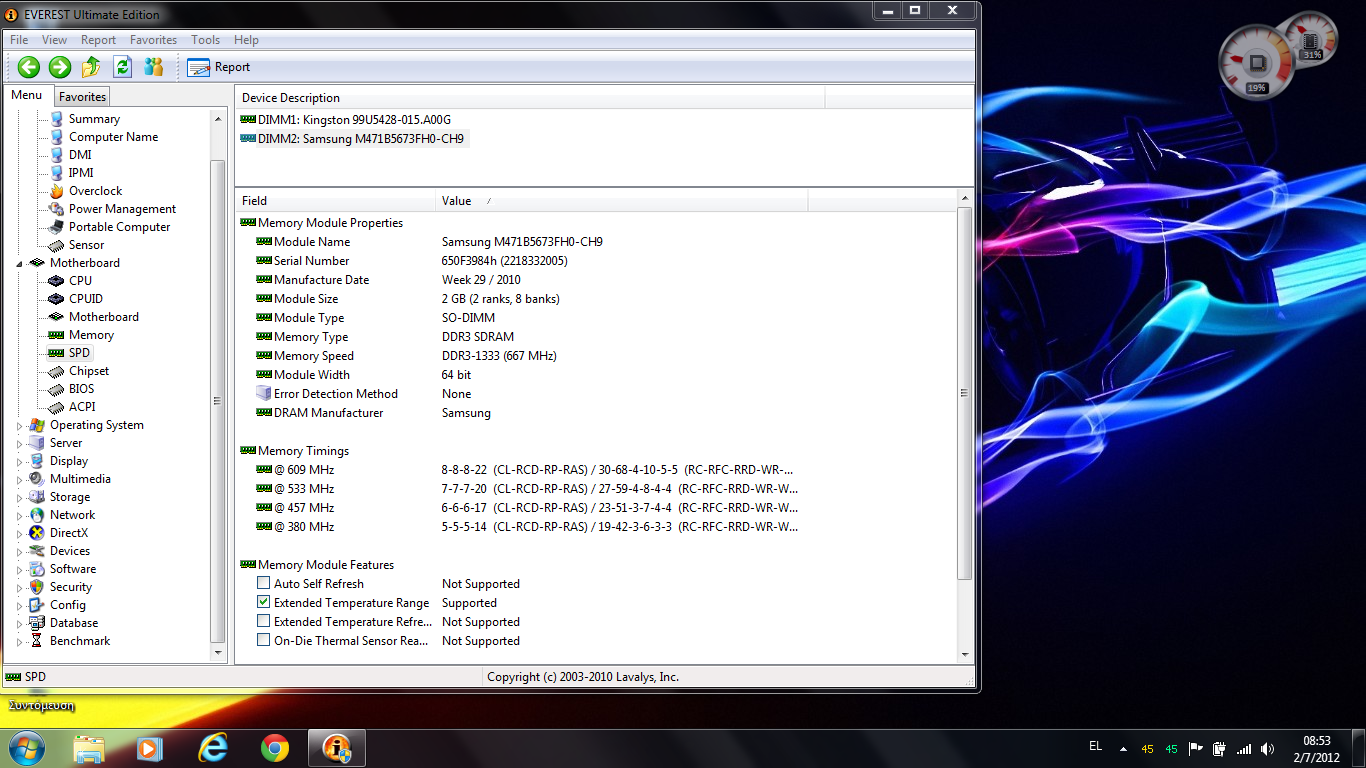Open the Favorites menu

click(x=153, y=40)
